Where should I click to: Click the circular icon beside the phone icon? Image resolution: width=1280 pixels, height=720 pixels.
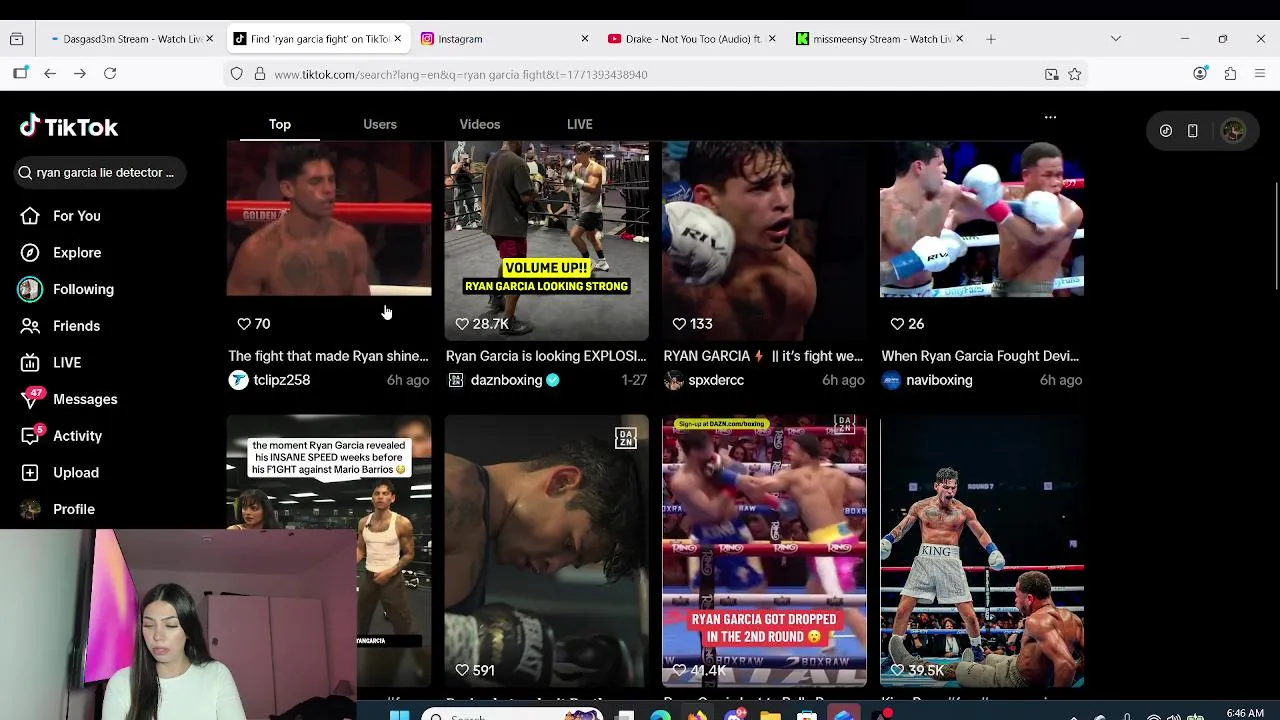[1166, 131]
